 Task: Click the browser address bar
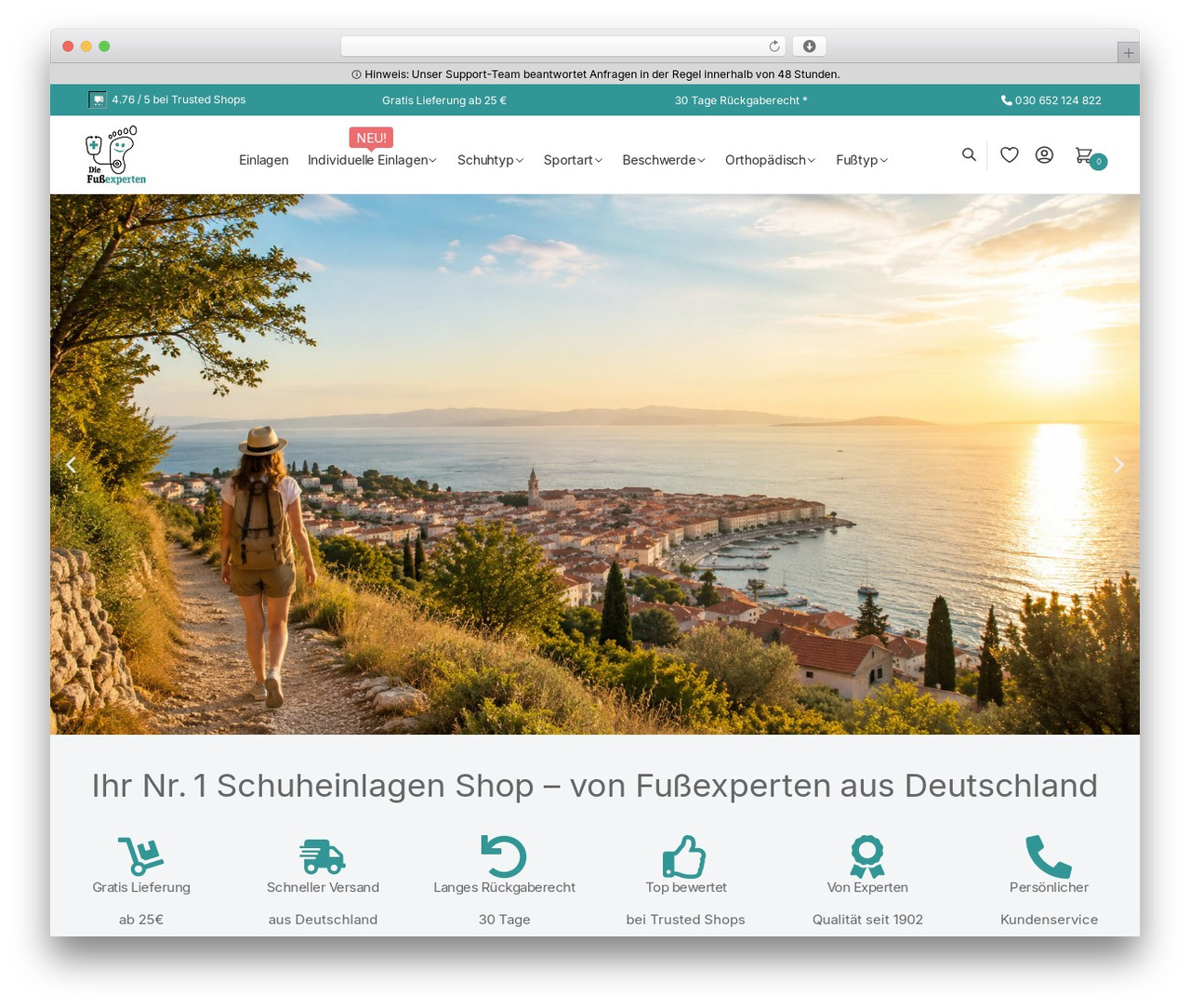tap(563, 46)
